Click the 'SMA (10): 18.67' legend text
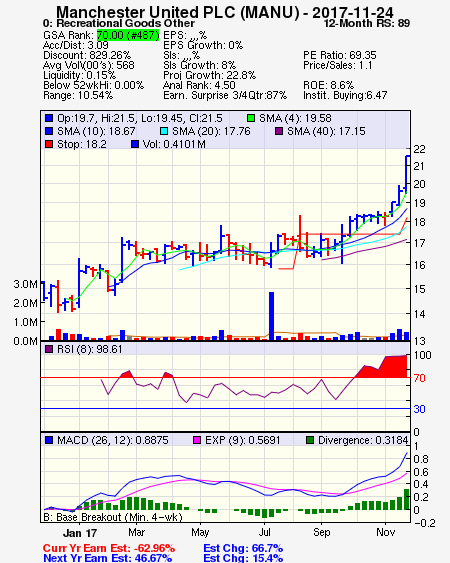This screenshot has width=450, height=563. [x=96, y=131]
